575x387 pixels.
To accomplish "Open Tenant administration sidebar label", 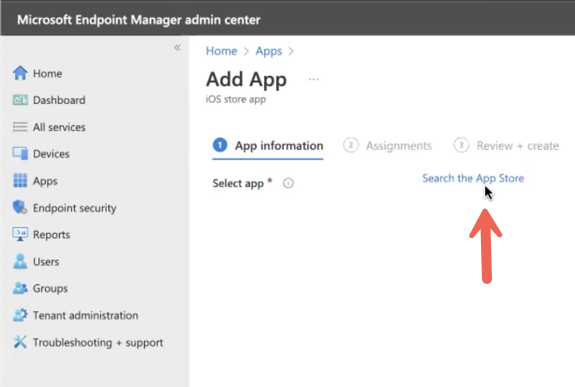I will point(85,315).
